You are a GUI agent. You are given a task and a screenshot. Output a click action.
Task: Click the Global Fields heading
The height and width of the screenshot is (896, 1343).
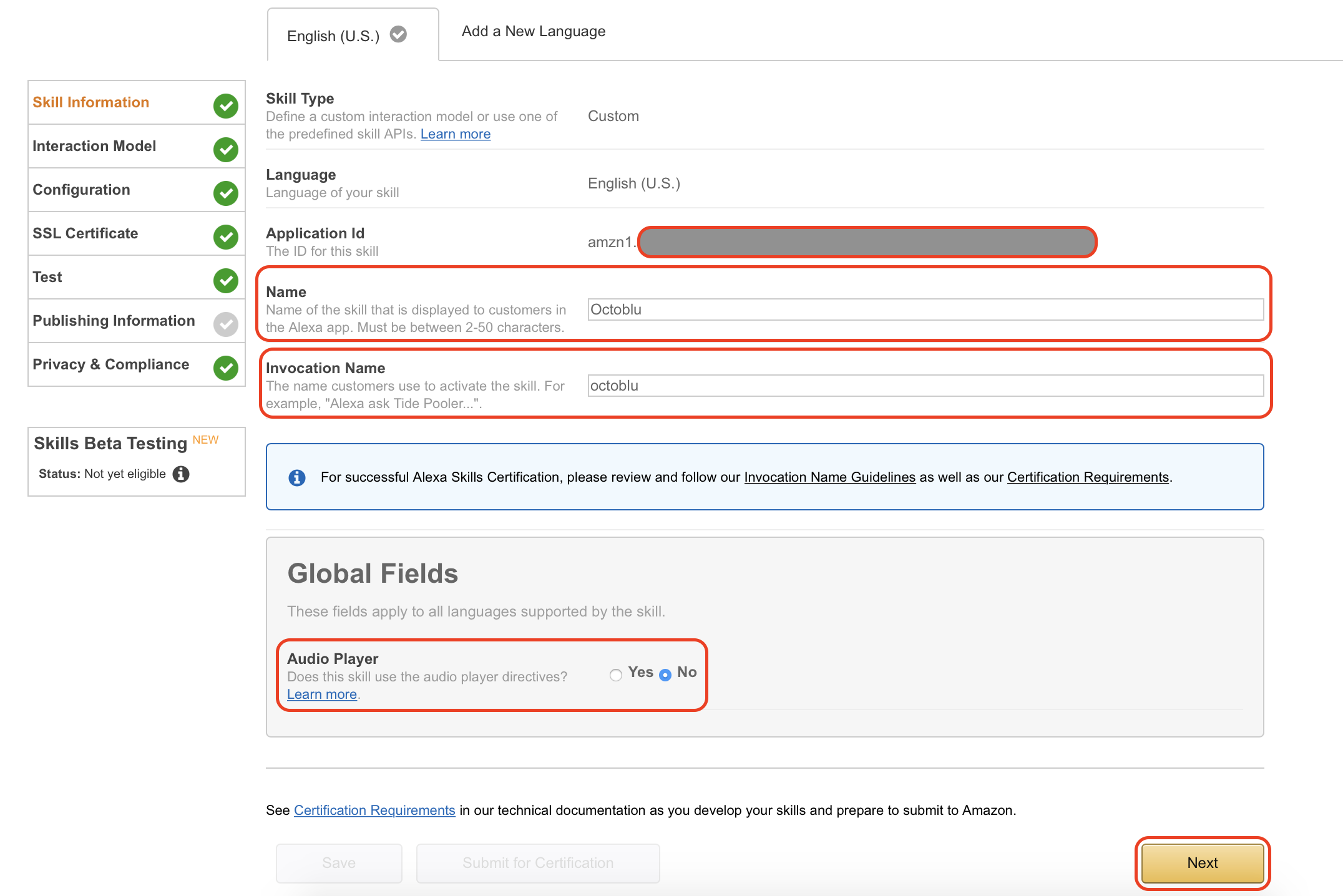373,573
